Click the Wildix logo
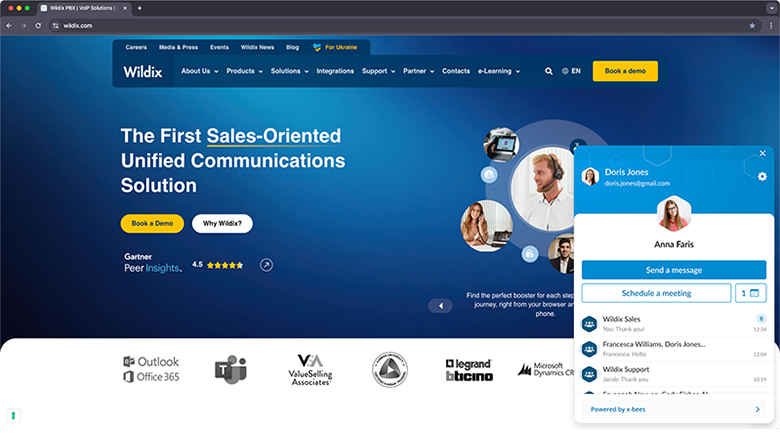 click(x=143, y=72)
